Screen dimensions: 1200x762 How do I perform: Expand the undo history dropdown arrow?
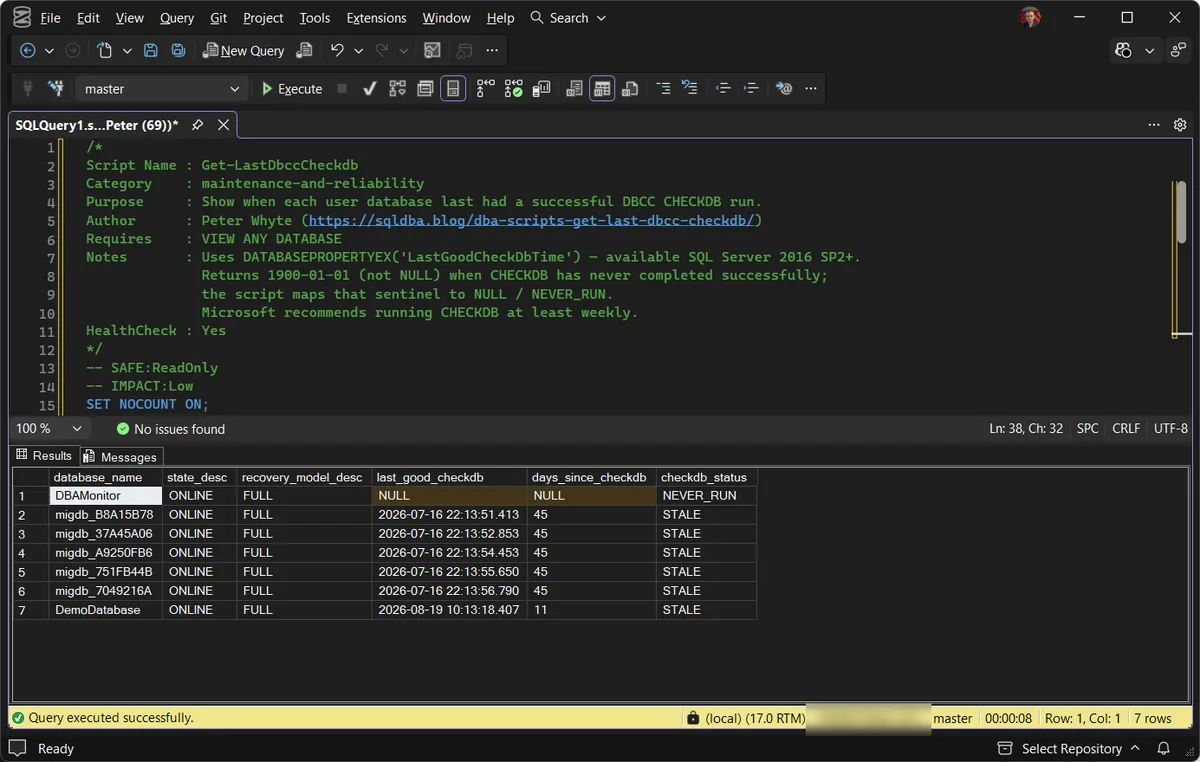356,50
